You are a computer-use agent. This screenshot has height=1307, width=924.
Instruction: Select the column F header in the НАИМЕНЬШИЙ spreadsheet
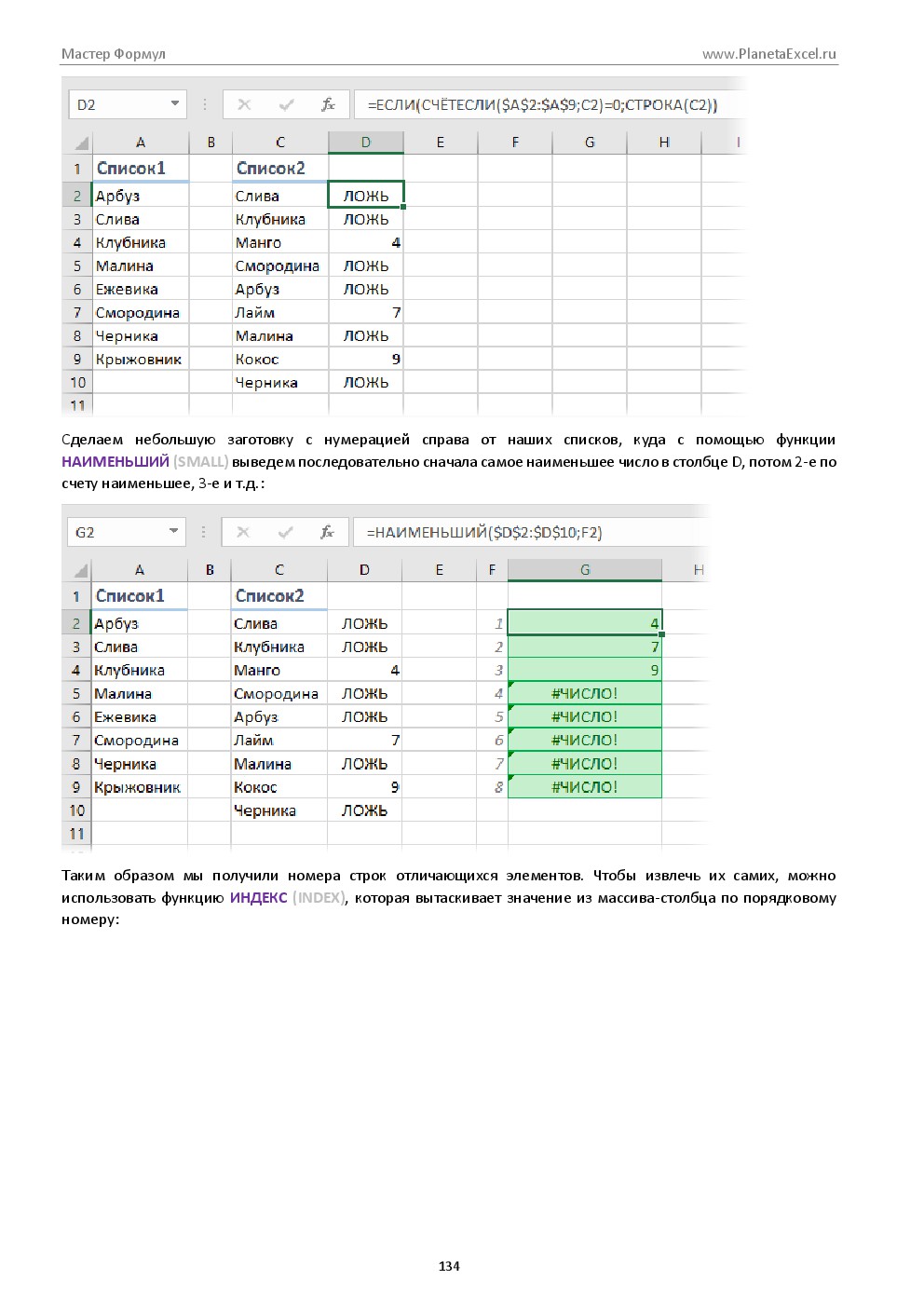click(x=492, y=570)
